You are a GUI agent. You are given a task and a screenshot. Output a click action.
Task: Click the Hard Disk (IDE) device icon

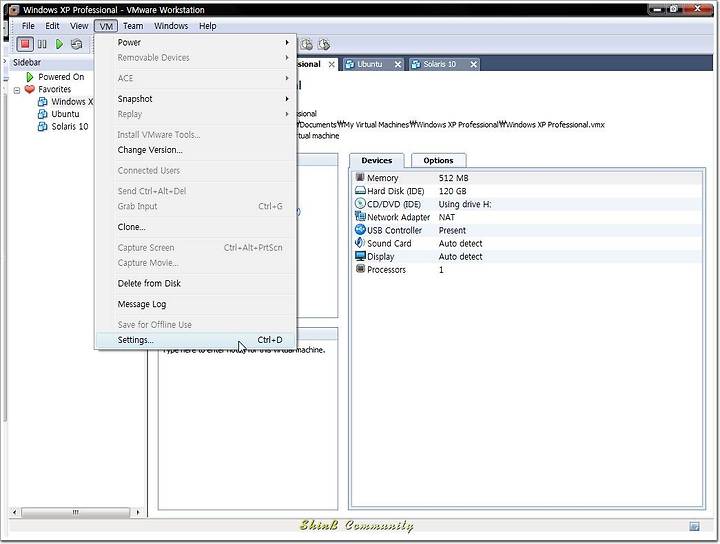click(x=360, y=191)
